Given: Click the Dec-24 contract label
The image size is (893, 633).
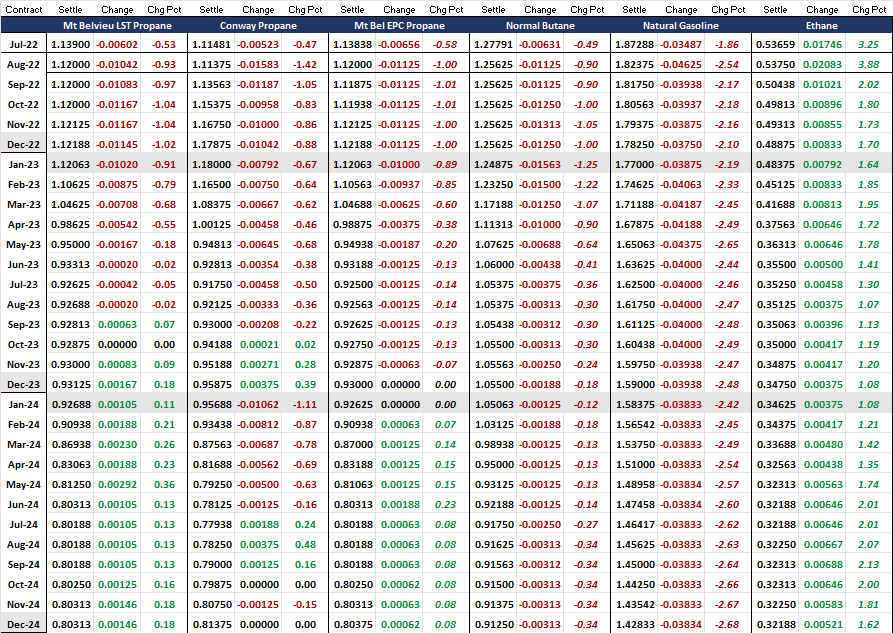Looking at the screenshot, I should point(23,624).
